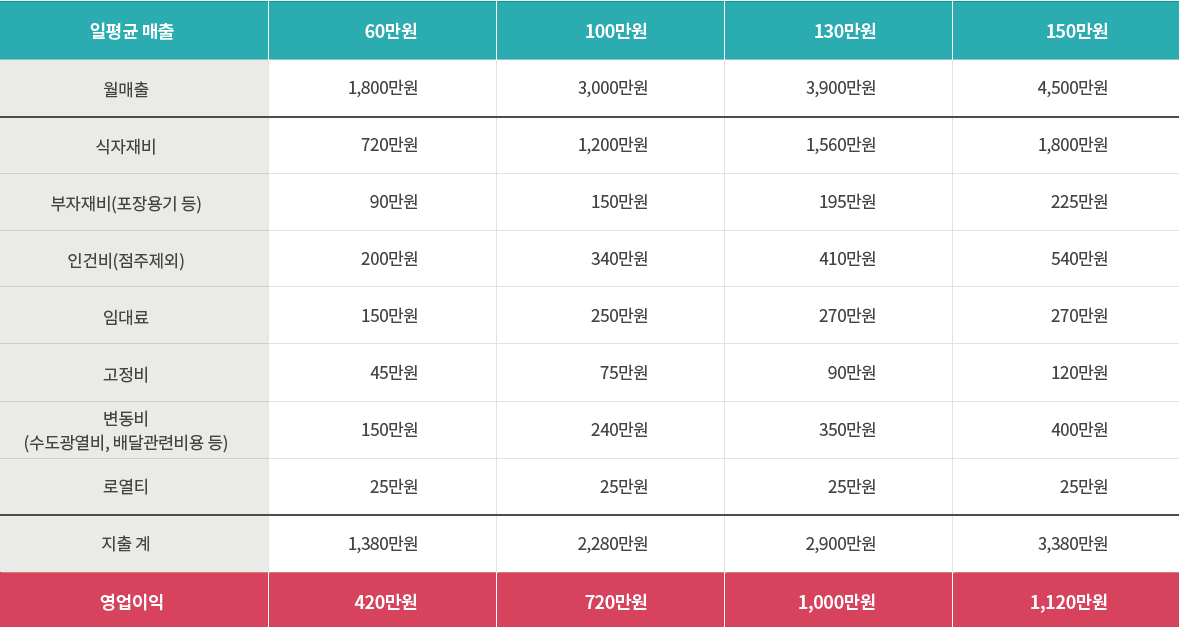Click the 1,800만원 monthly sales cell
The height and width of the screenshot is (627, 1179).
[382, 88]
